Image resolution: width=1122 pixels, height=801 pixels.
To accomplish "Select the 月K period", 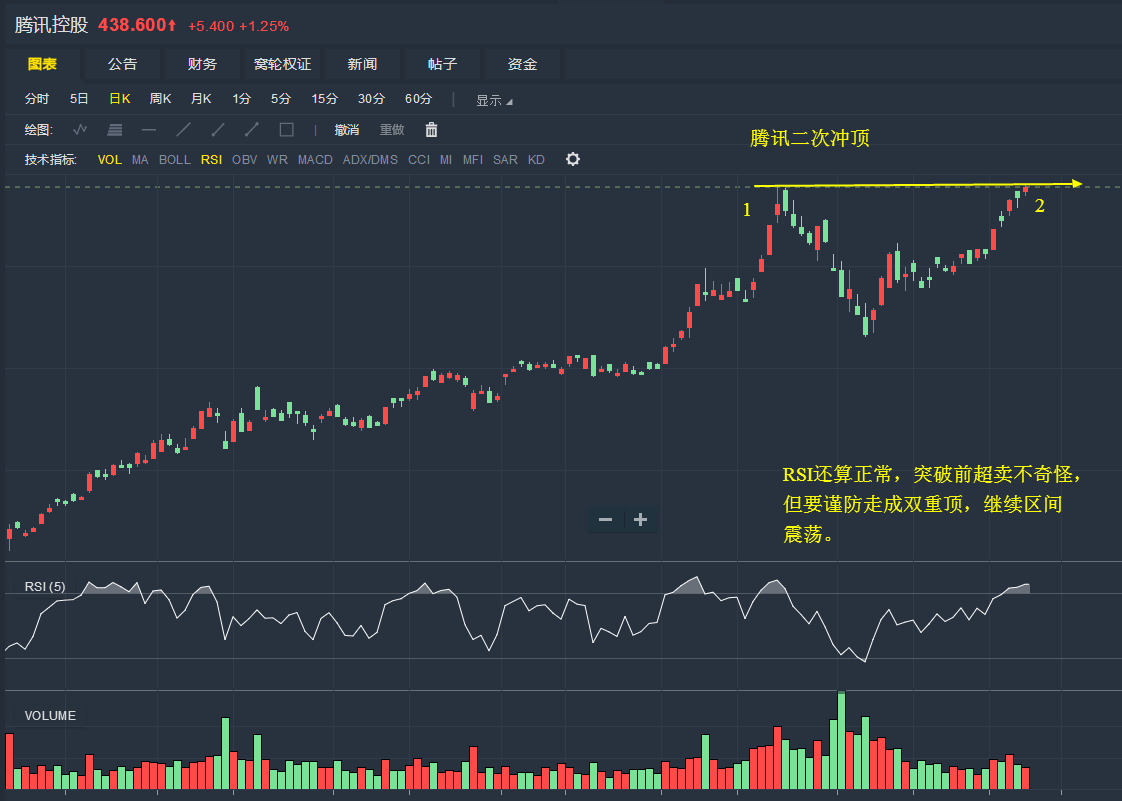I will (x=201, y=99).
